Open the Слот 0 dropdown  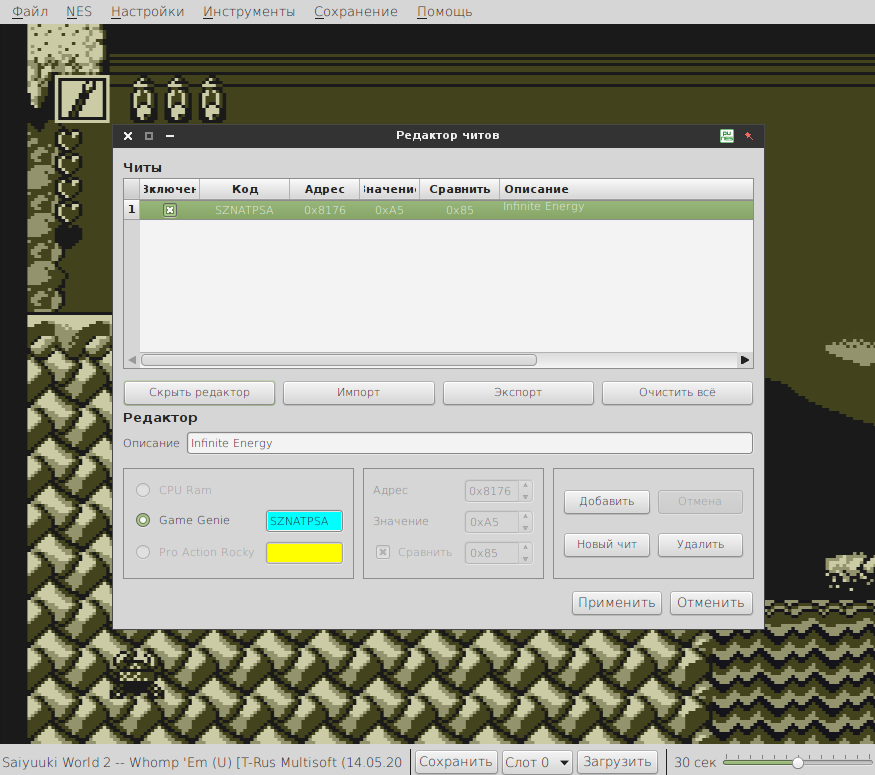point(536,762)
